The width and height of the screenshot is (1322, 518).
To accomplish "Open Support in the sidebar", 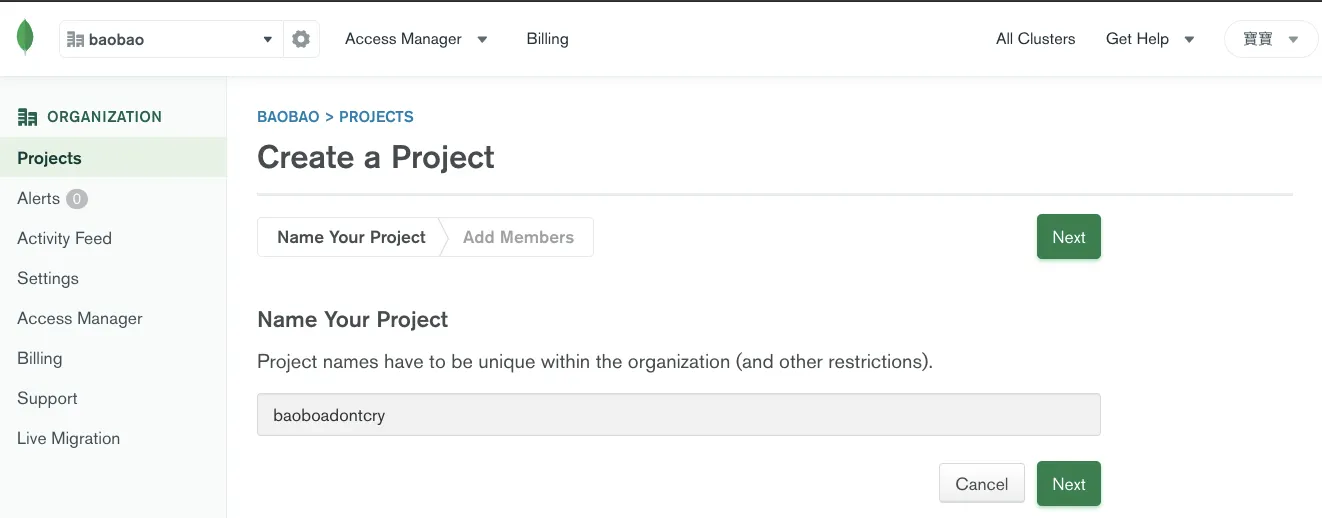I will [x=47, y=398].
